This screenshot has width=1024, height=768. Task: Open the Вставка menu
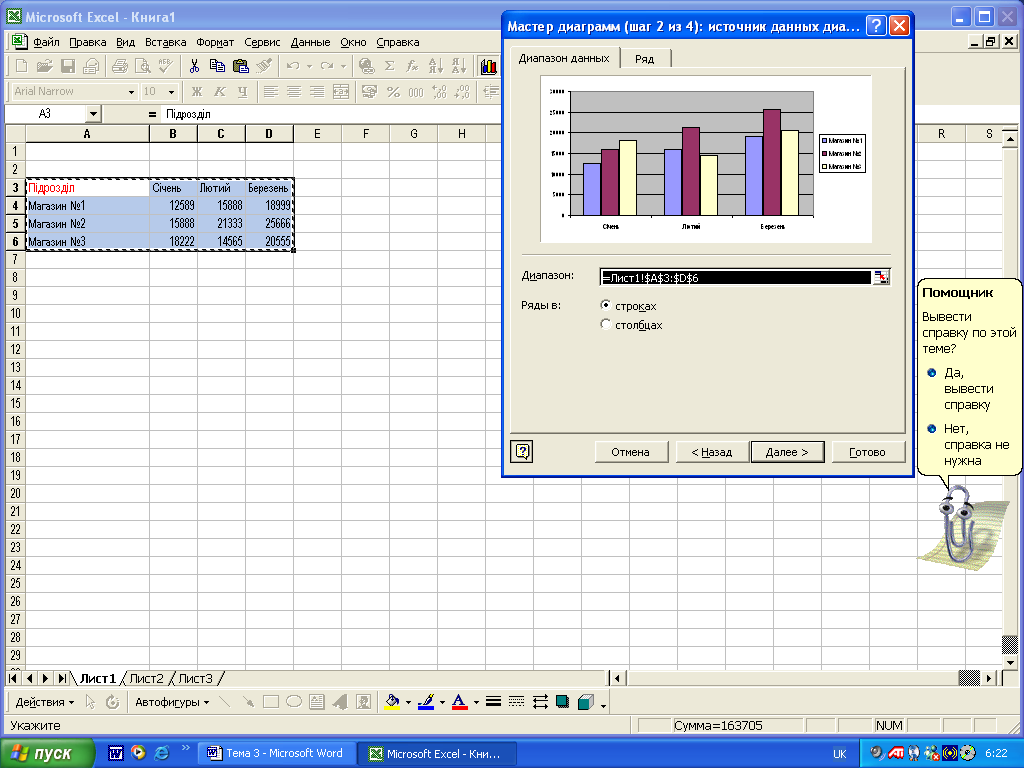coord(166,42)
